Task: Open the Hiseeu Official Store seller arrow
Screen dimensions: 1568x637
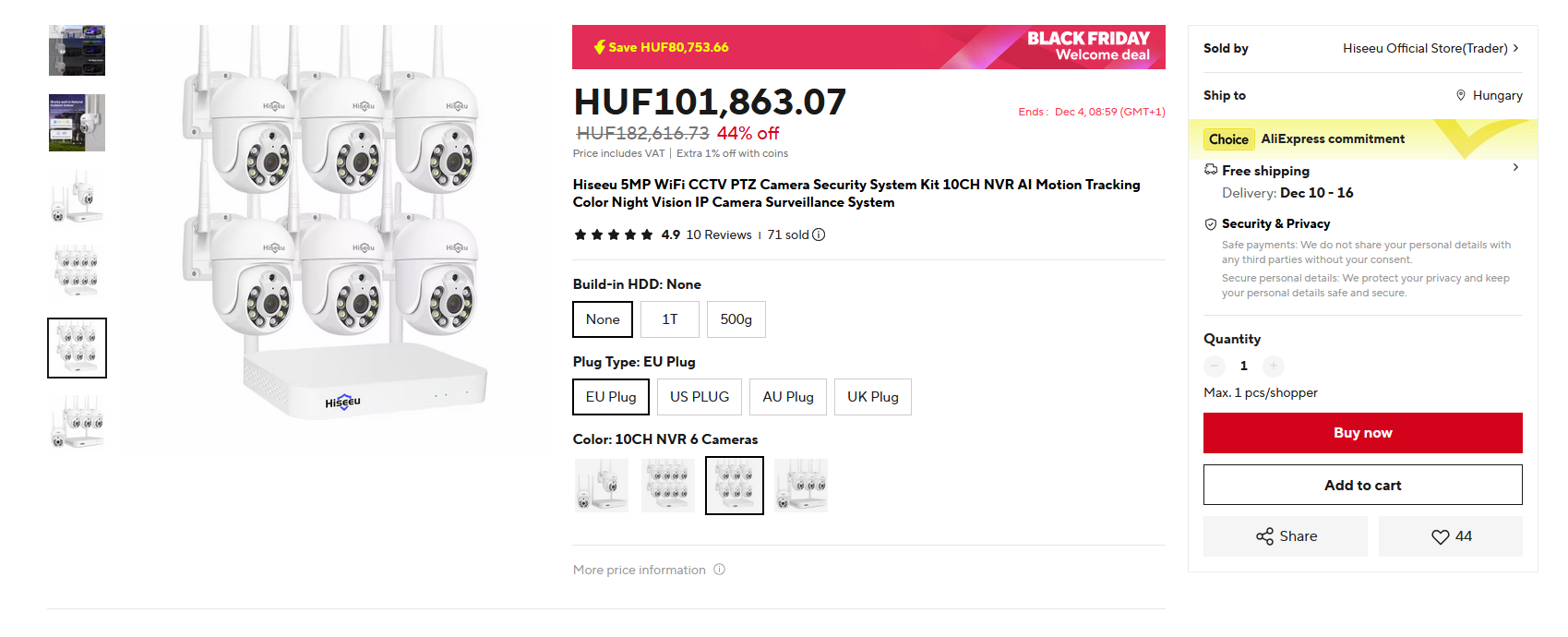Action: 1515,48
